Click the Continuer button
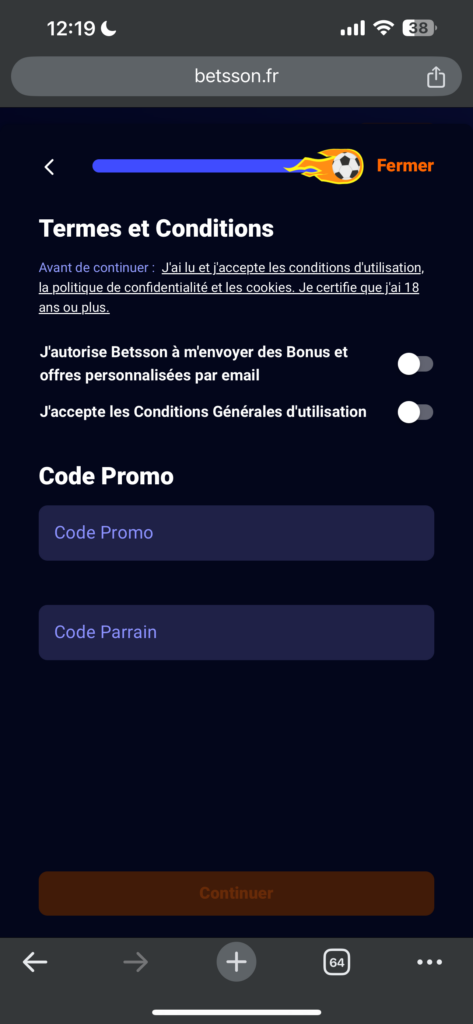The width and height of the screenshot is (473, 1024). (x=236, y=893)
